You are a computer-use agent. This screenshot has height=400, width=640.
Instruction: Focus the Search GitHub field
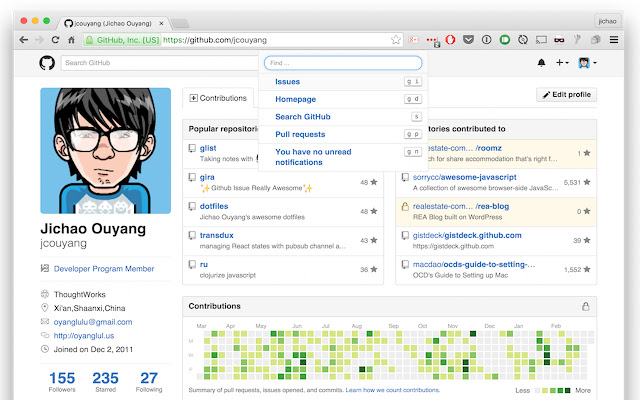click(160, 63)
